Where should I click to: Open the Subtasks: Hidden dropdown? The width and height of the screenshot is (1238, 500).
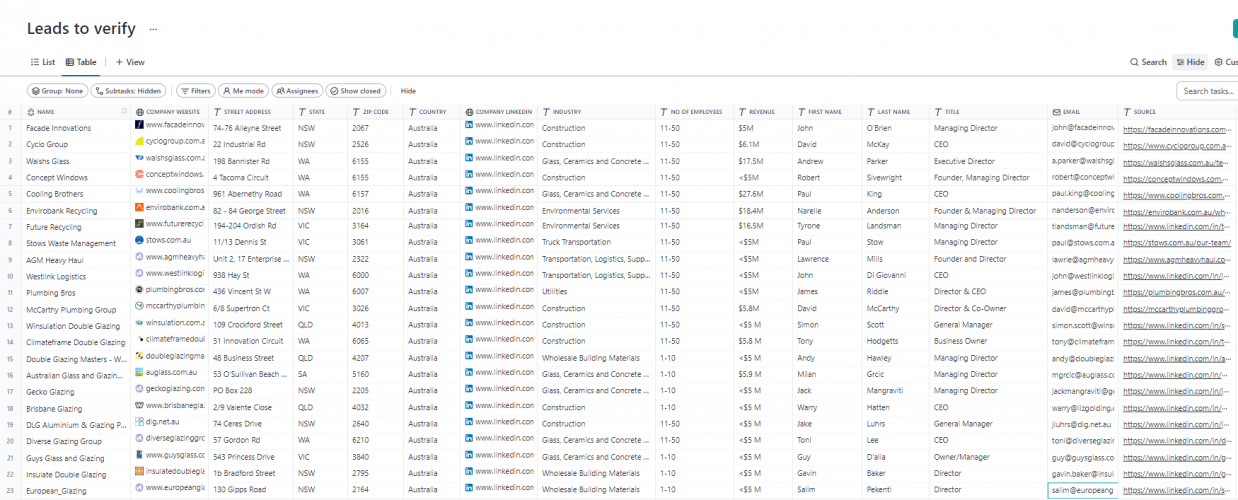tap(128, 91)
